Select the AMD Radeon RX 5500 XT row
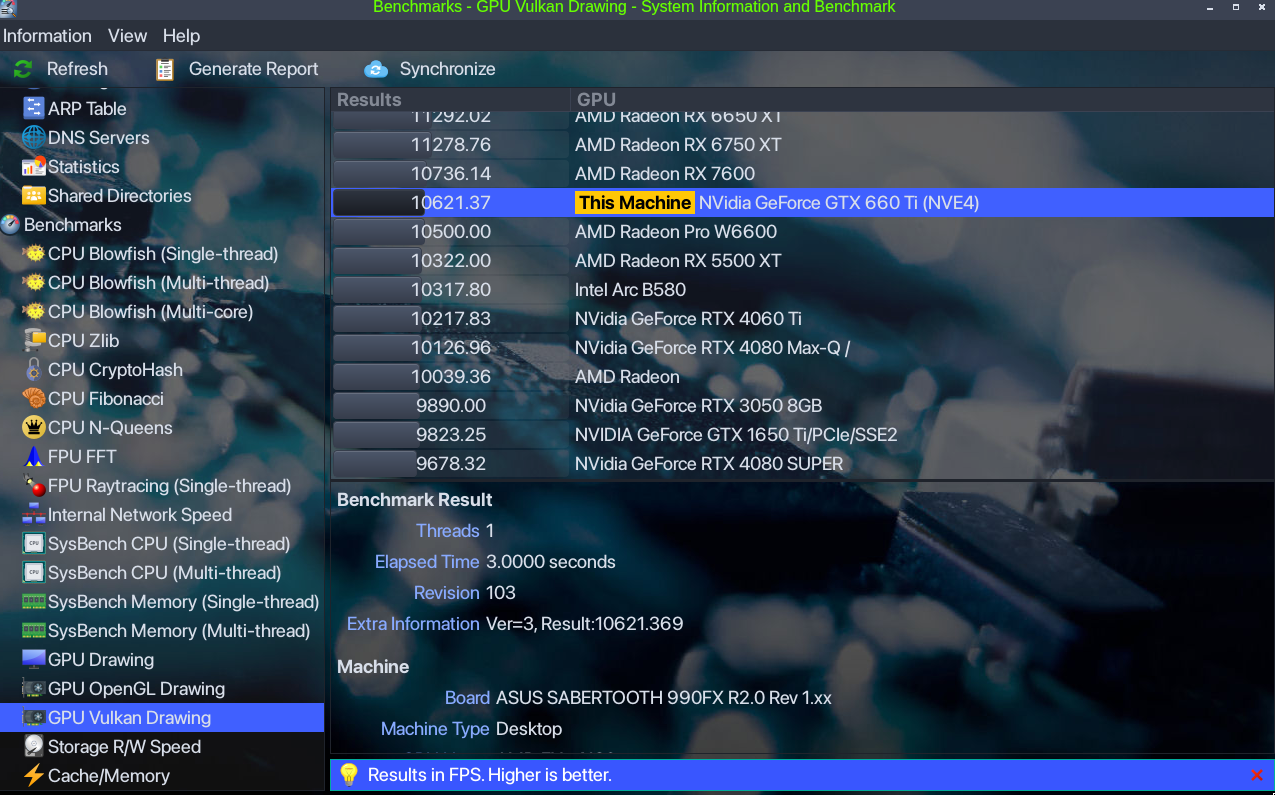This screenshot has height=795, width=1275. tap(802, 260)
